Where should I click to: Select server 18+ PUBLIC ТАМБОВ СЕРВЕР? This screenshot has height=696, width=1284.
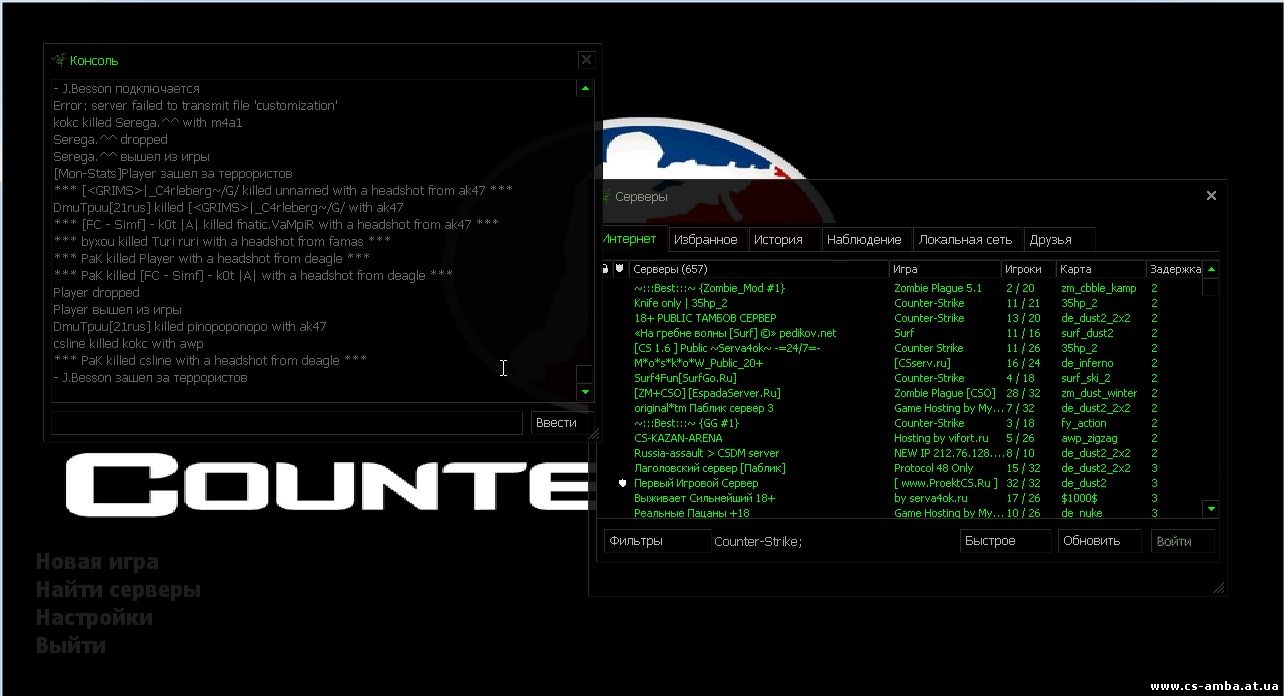click(x=899, y=318)
